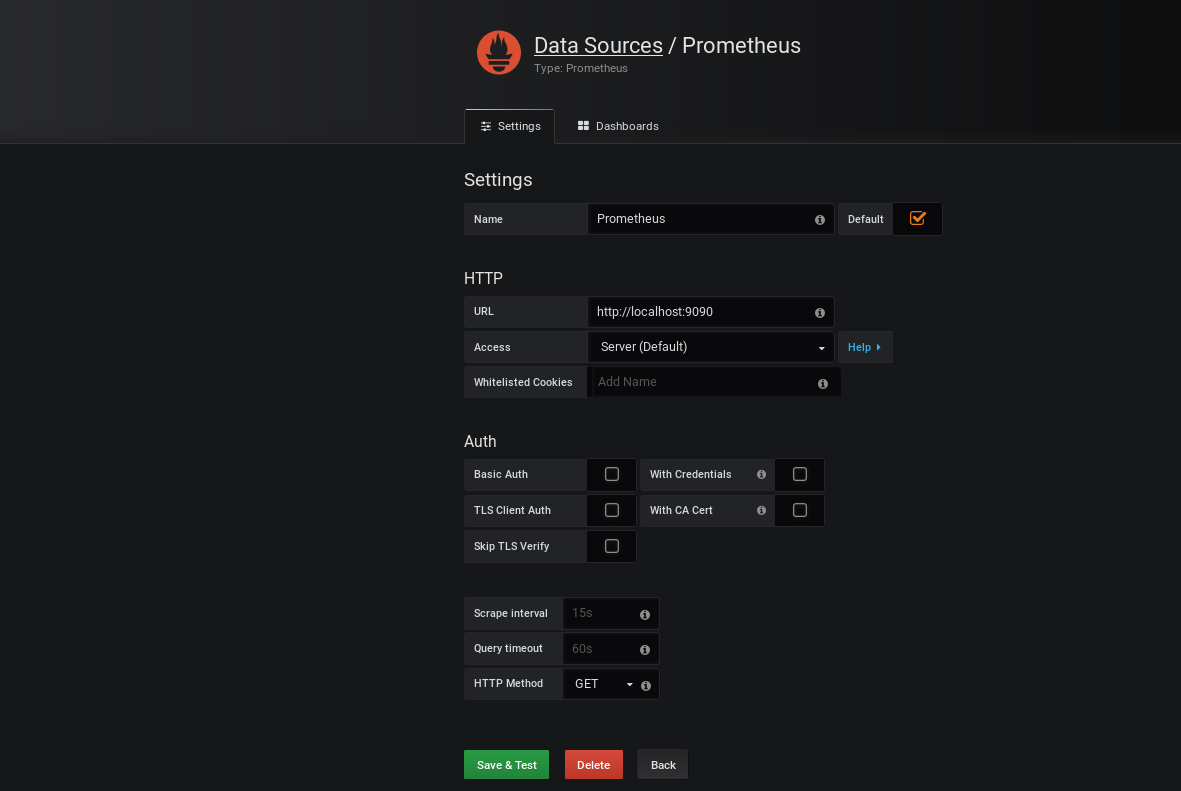This screenshot has height=791, width=1181.
Task: Click the Whitelisted Cookies info icon
Action: 822,383
